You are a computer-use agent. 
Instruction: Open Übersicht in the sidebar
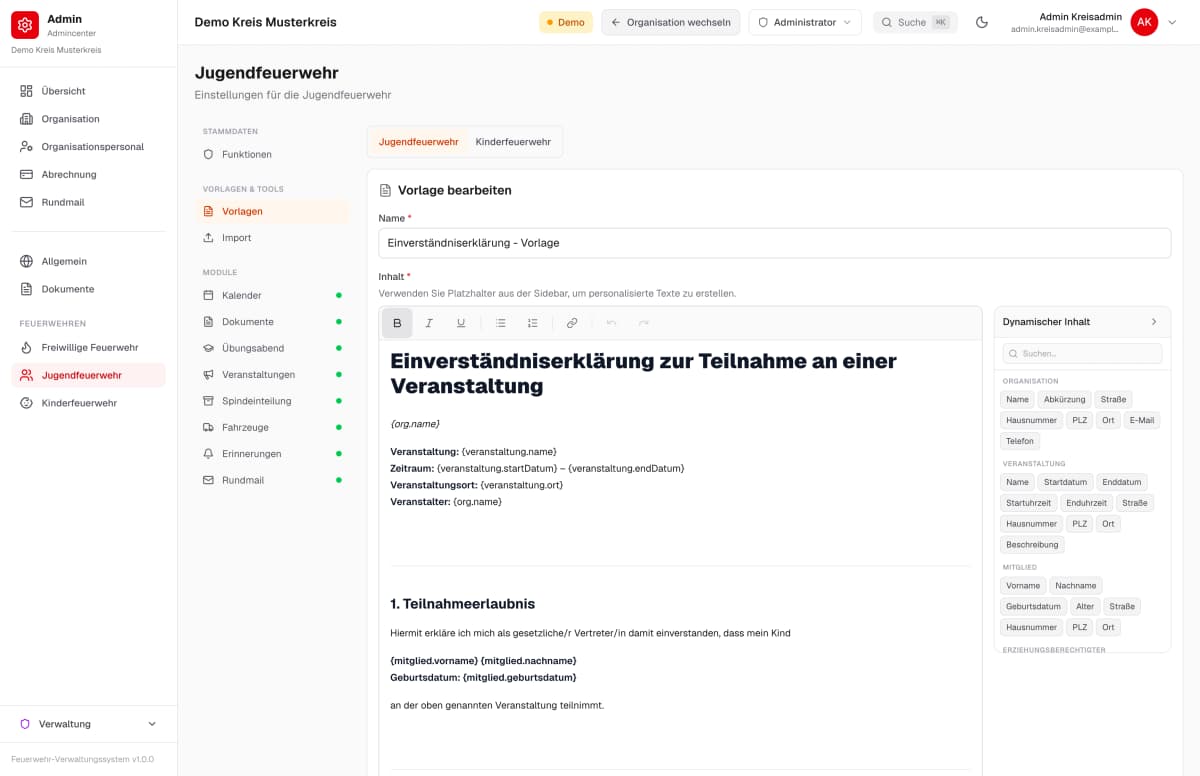[x=88, y=91]
